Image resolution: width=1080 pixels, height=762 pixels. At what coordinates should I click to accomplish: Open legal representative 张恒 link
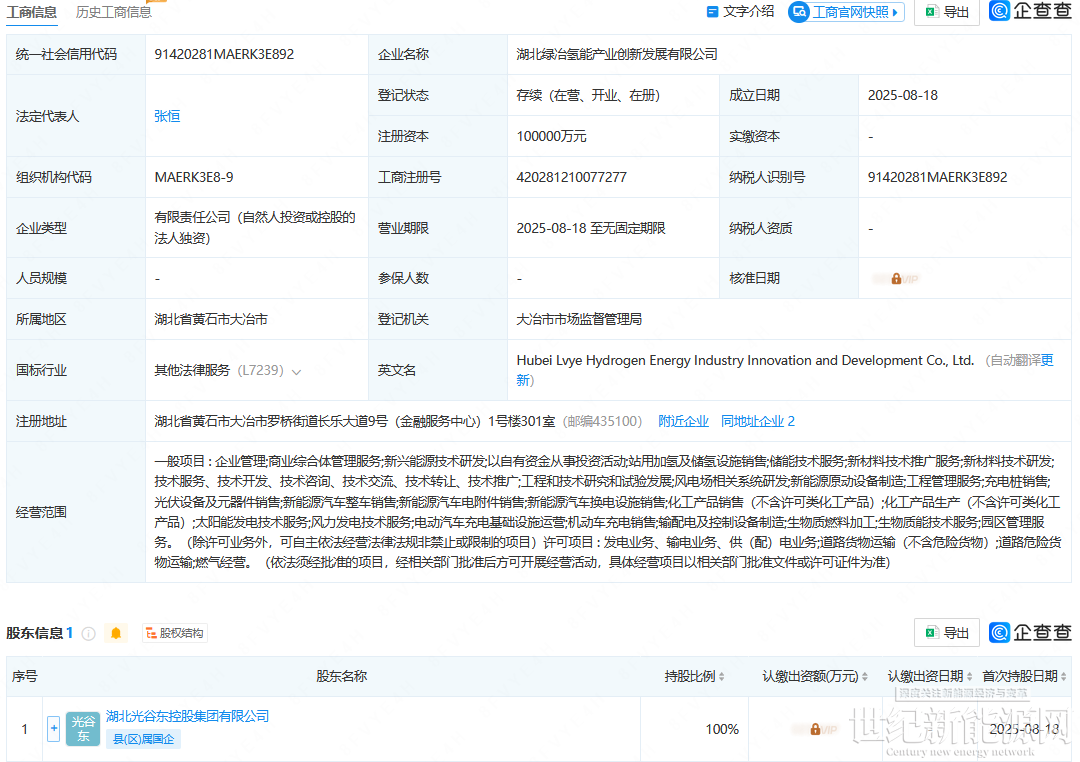tap(167, 116)
